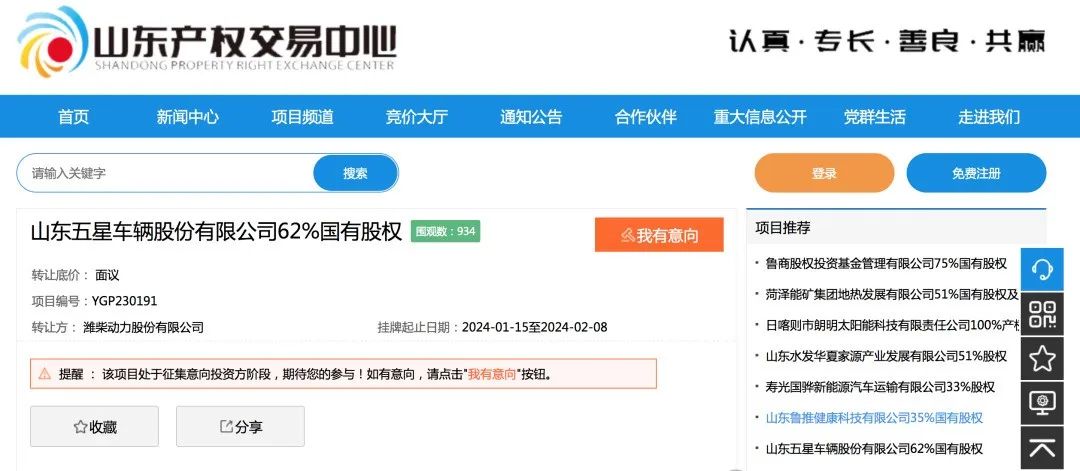Go to 走进我们 page
Image resolution: width=1080 pixels, height=471 pixels.
[x=989, y=117]
